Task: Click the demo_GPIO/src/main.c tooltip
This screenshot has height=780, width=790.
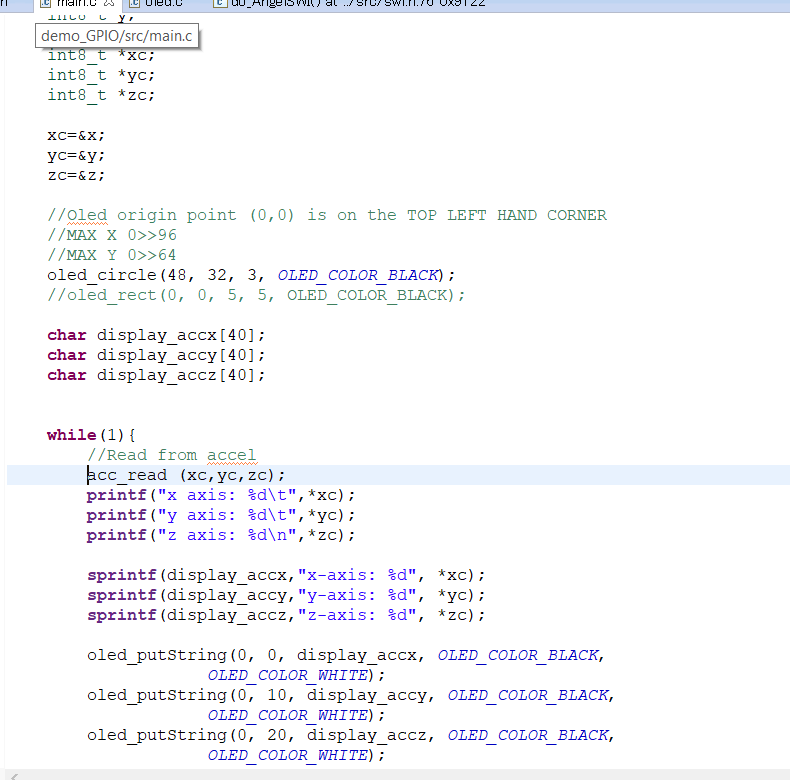Action: point(117,36)
